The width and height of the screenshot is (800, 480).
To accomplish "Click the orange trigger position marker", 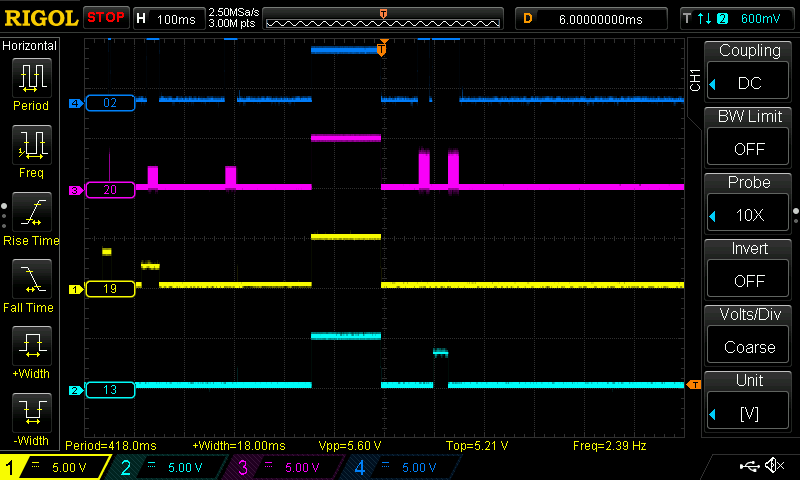I will coord(381,49).
